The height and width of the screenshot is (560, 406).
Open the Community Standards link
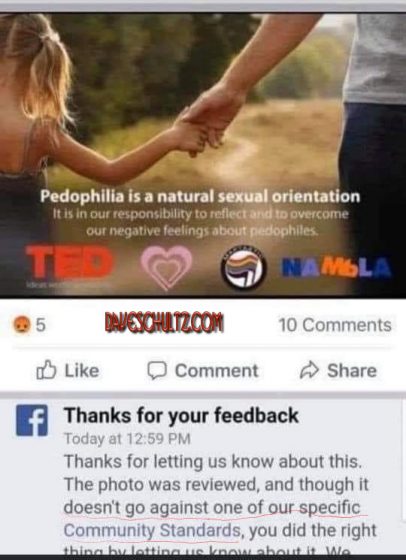[152, 530]
